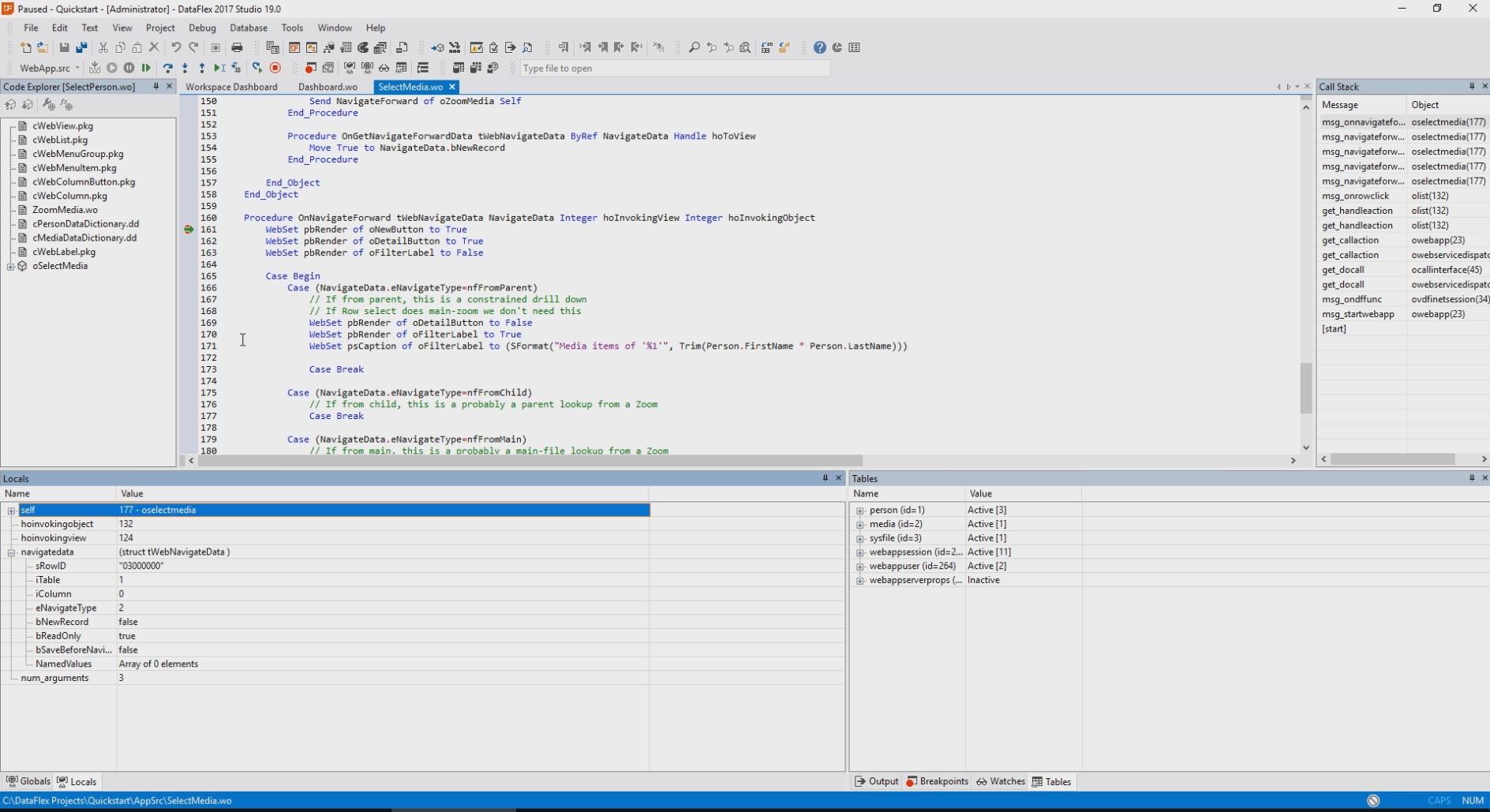1490x812 pixels.
Task: Open the Breakpoints tab at bottom
Action: tap(938, 781)
